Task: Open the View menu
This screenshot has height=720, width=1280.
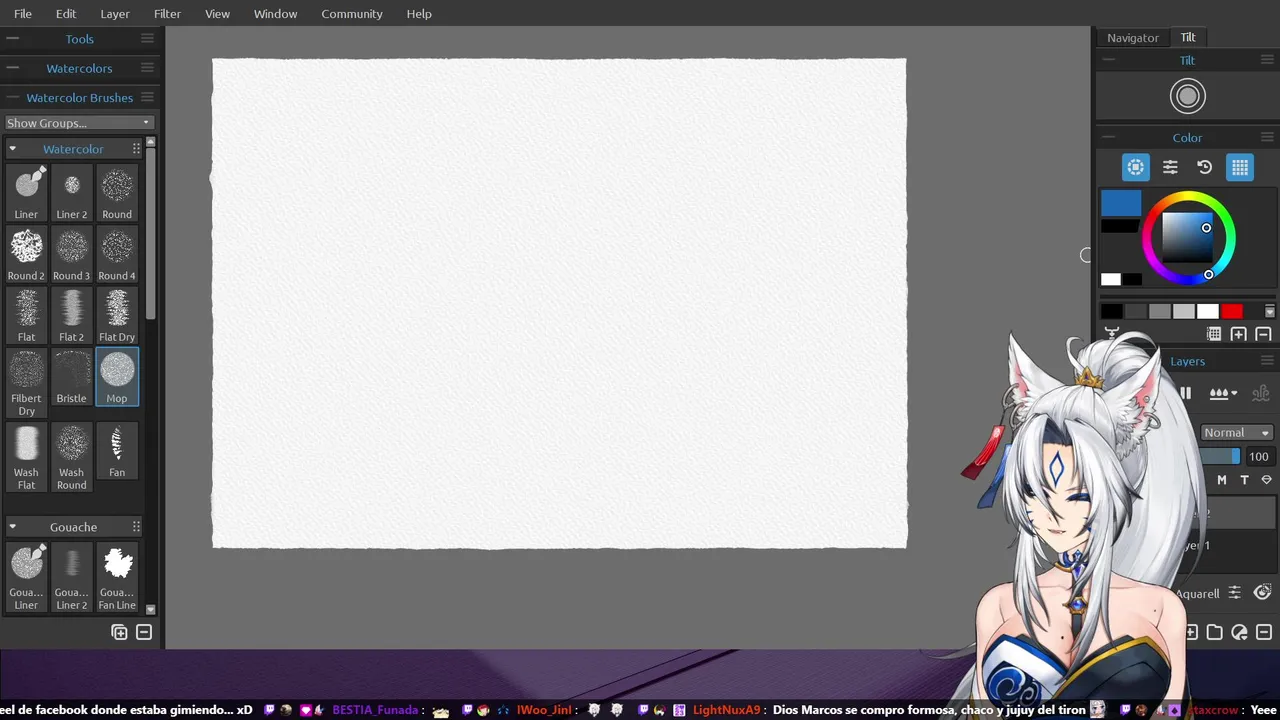Action: 217,13
